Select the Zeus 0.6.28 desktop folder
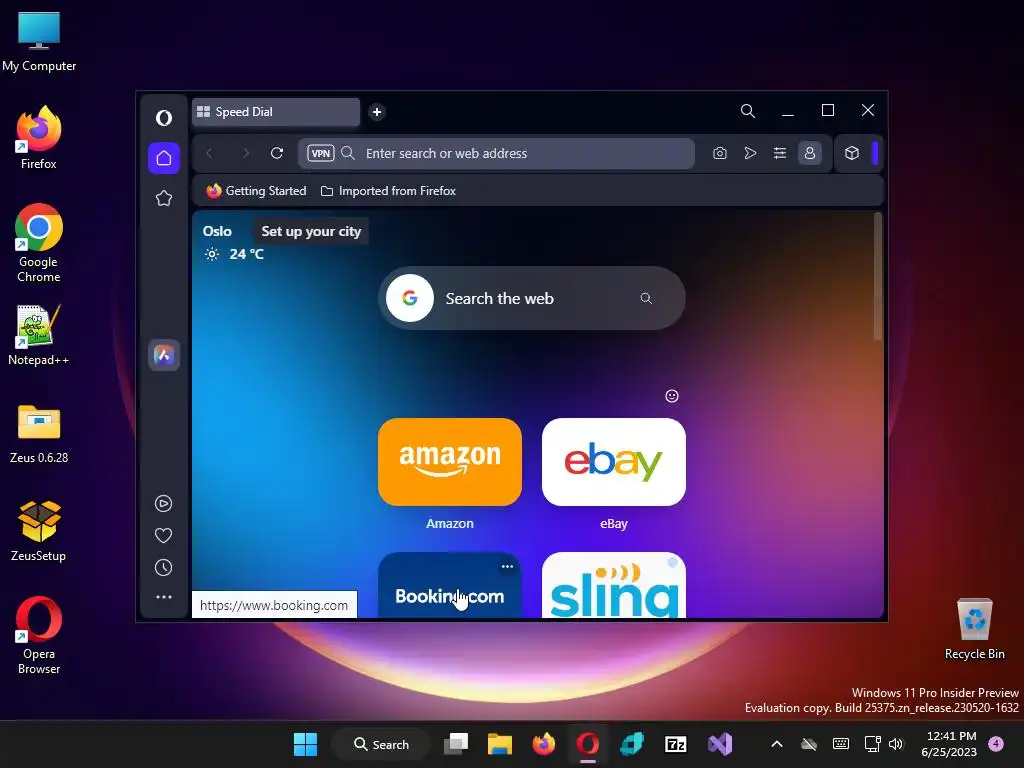 pos(39,433)
